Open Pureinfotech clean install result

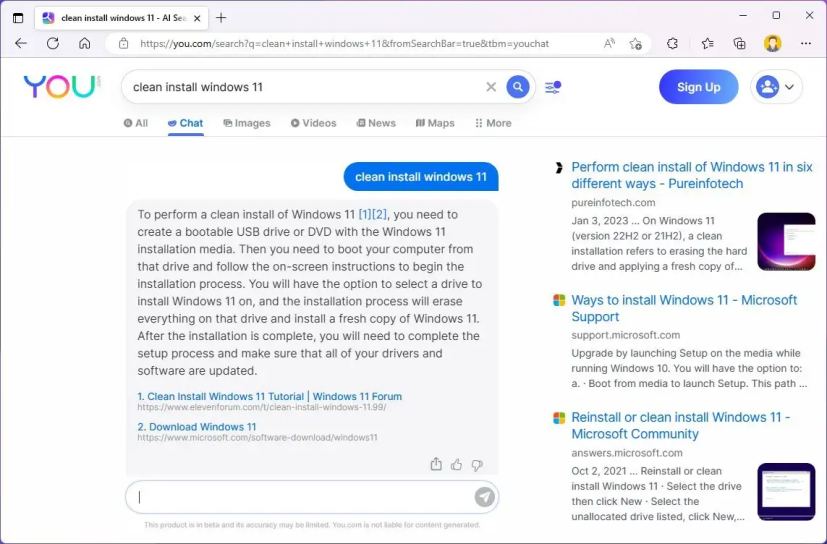point(692,175)
